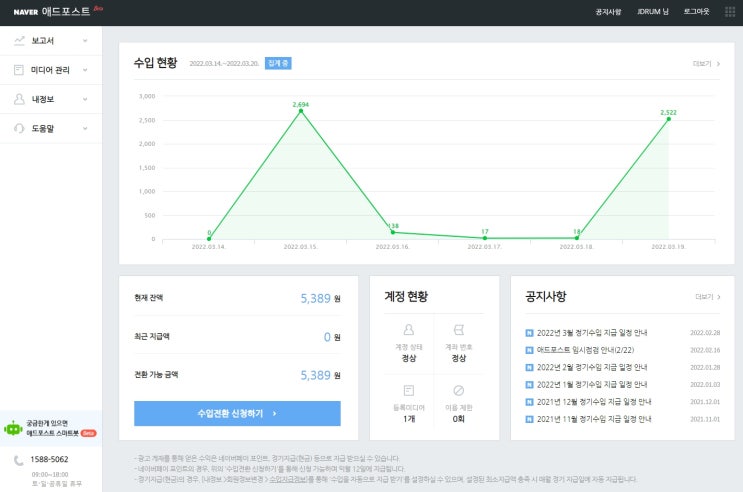Click the 수입전환 신청하기 button

pos(237,413)
